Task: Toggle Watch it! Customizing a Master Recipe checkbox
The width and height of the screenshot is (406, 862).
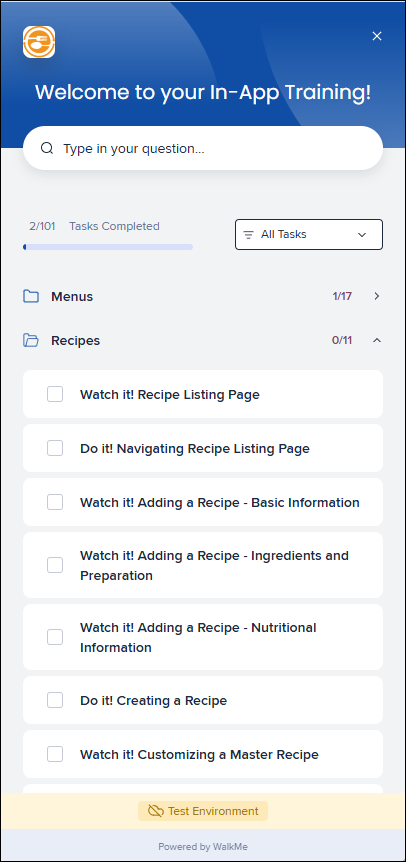Action: click(x=55, y=754)
